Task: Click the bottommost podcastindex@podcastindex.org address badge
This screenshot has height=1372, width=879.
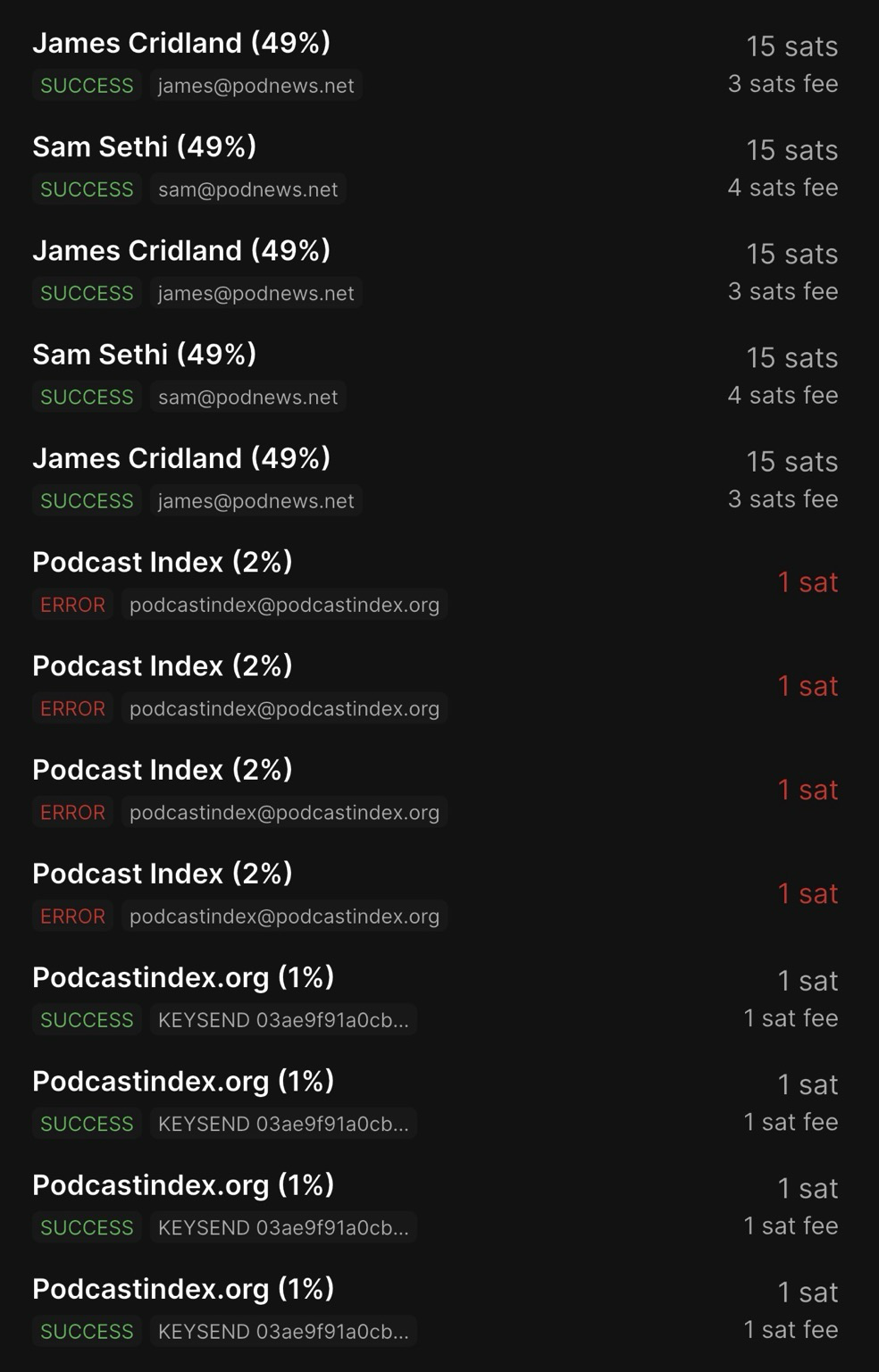Action: pyautogui.click(x=284, y=916)
